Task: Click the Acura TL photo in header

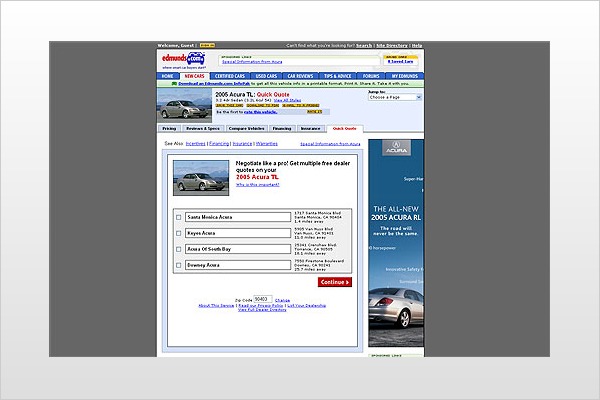Action: [x=184, y=106]
